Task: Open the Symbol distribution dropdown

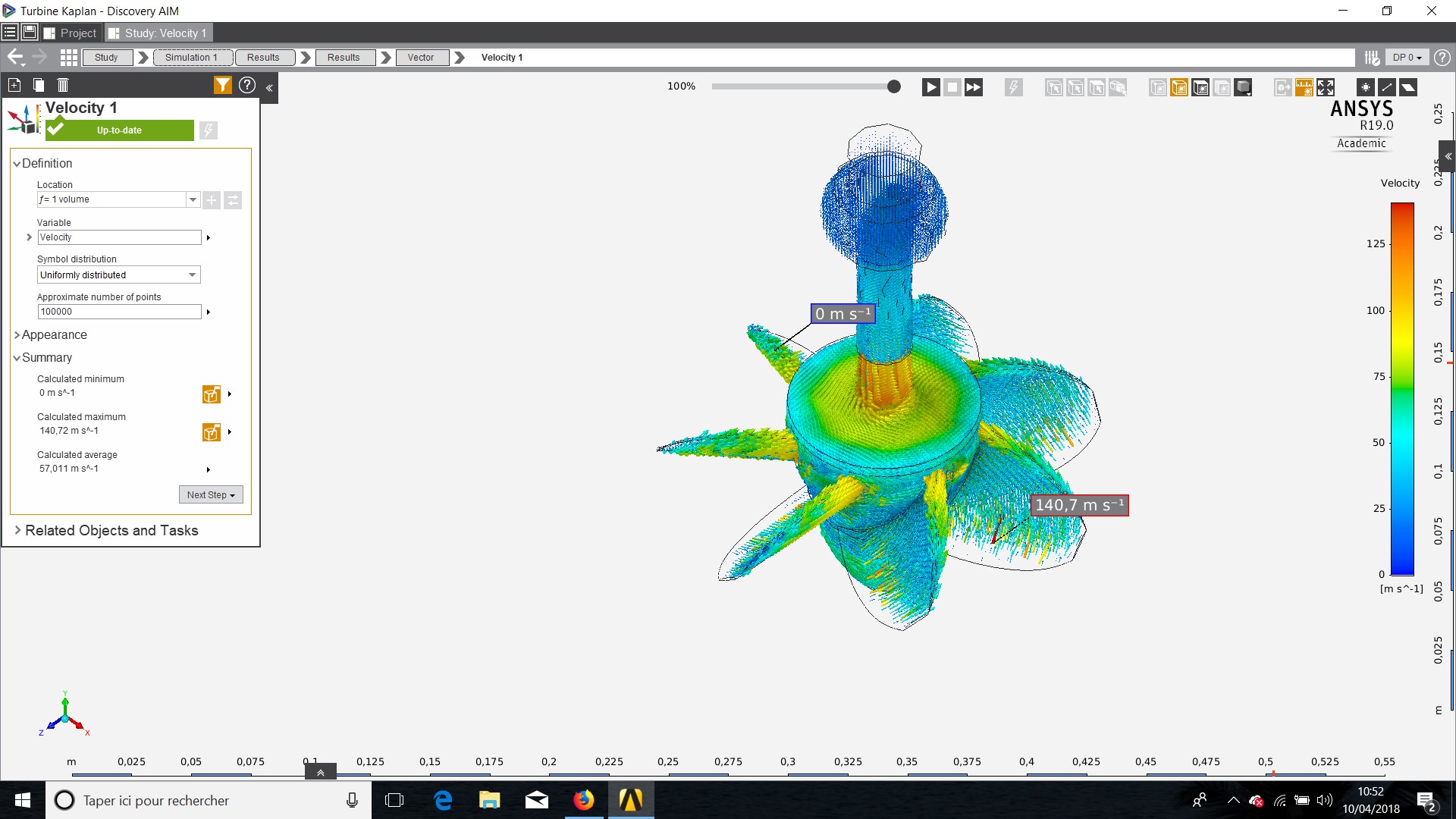Action: click(x=119, y=275)
